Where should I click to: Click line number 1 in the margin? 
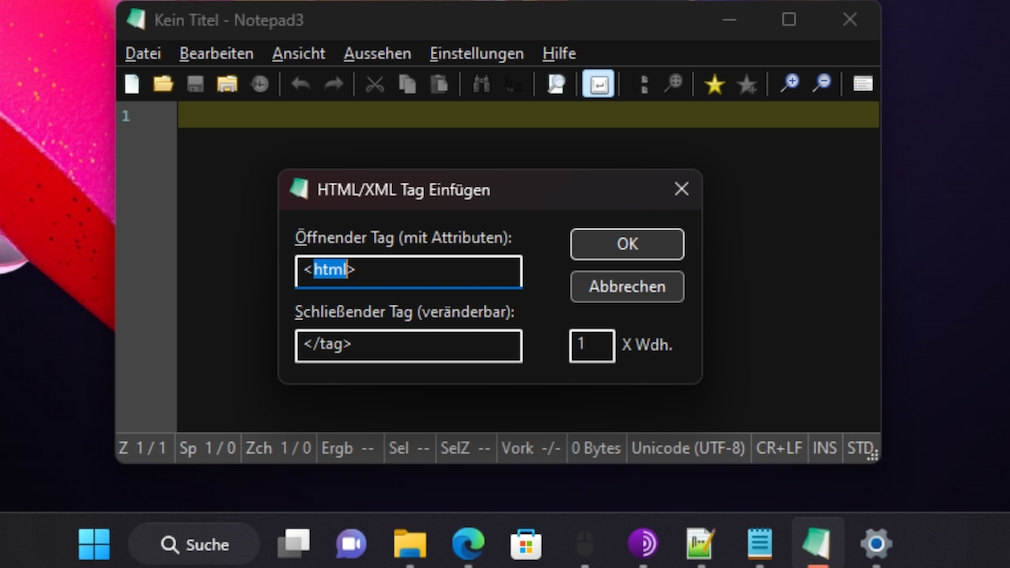tap(126, 116)
